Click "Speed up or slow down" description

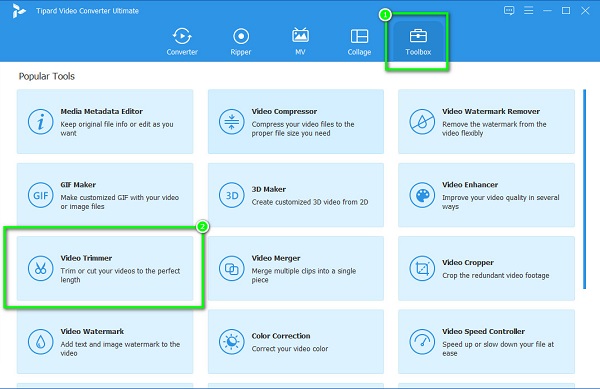tap(498, 348)
